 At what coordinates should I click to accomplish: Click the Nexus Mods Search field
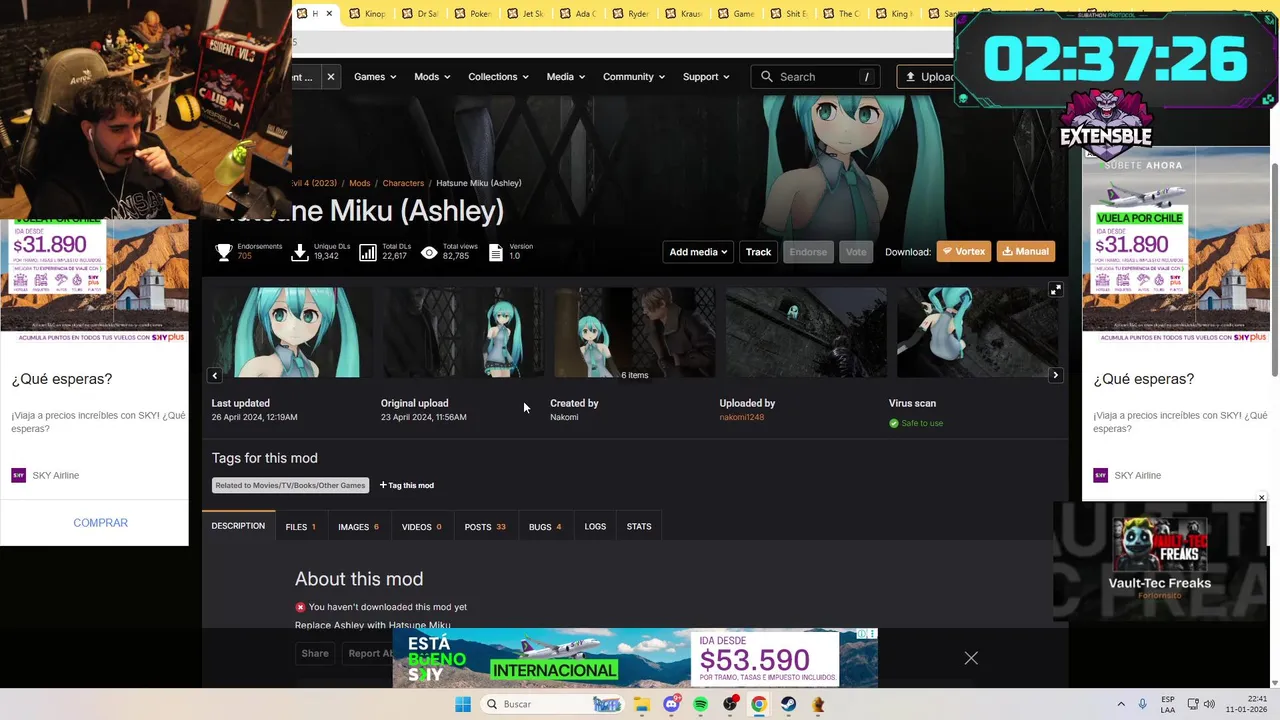(x=817, y=77)
